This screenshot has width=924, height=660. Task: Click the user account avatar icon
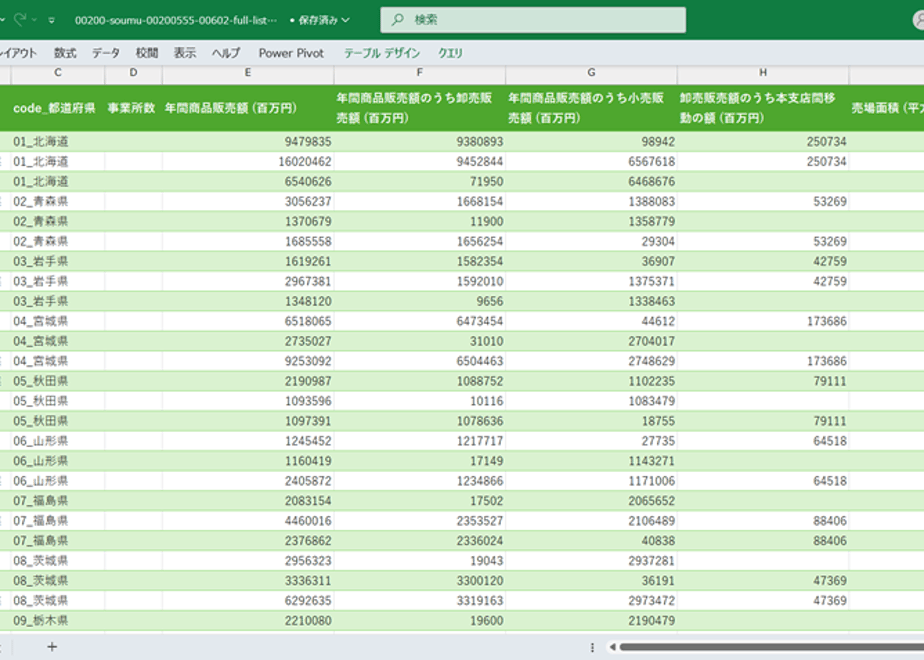918,20
